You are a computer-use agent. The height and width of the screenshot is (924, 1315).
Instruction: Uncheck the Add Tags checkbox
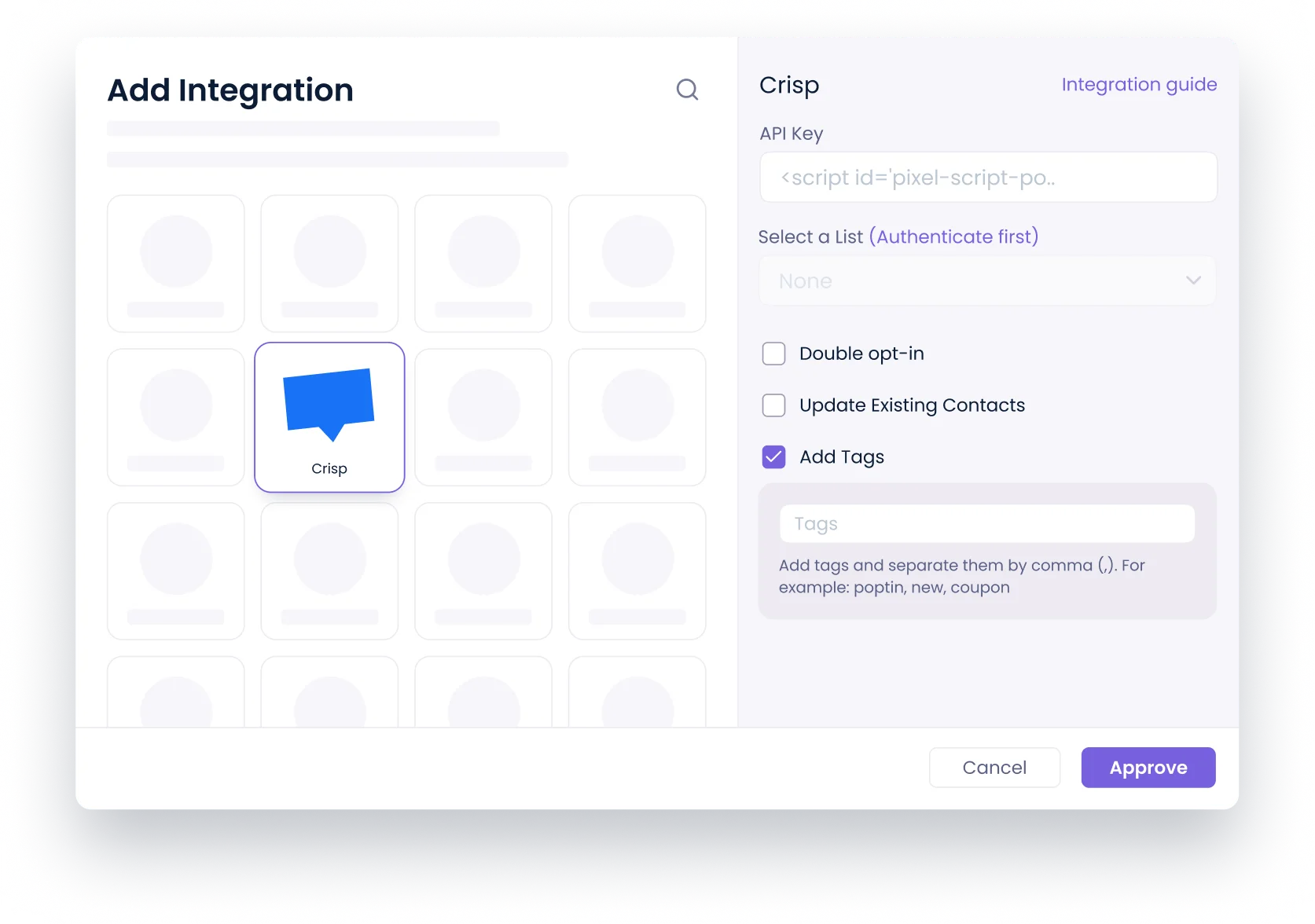coord(774,457)
